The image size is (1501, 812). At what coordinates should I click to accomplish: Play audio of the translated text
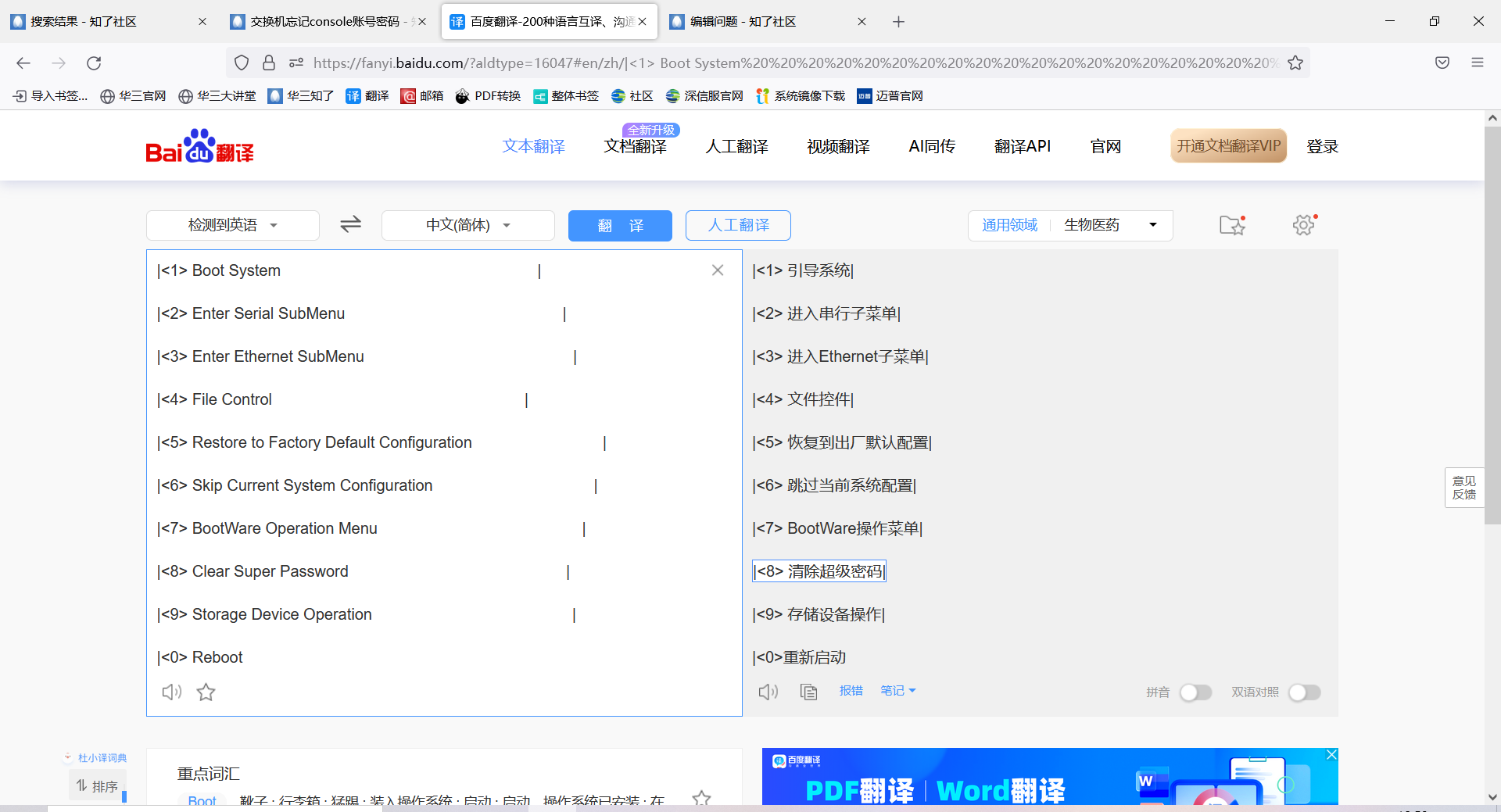click(x=768, y=692)
